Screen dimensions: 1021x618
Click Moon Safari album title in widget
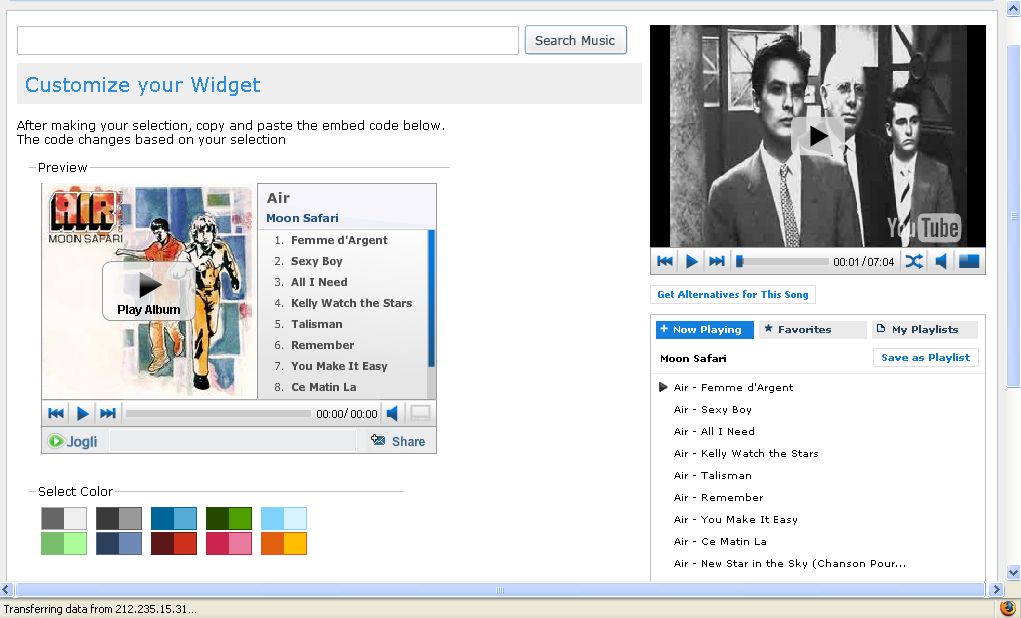(x=302, y=218)
